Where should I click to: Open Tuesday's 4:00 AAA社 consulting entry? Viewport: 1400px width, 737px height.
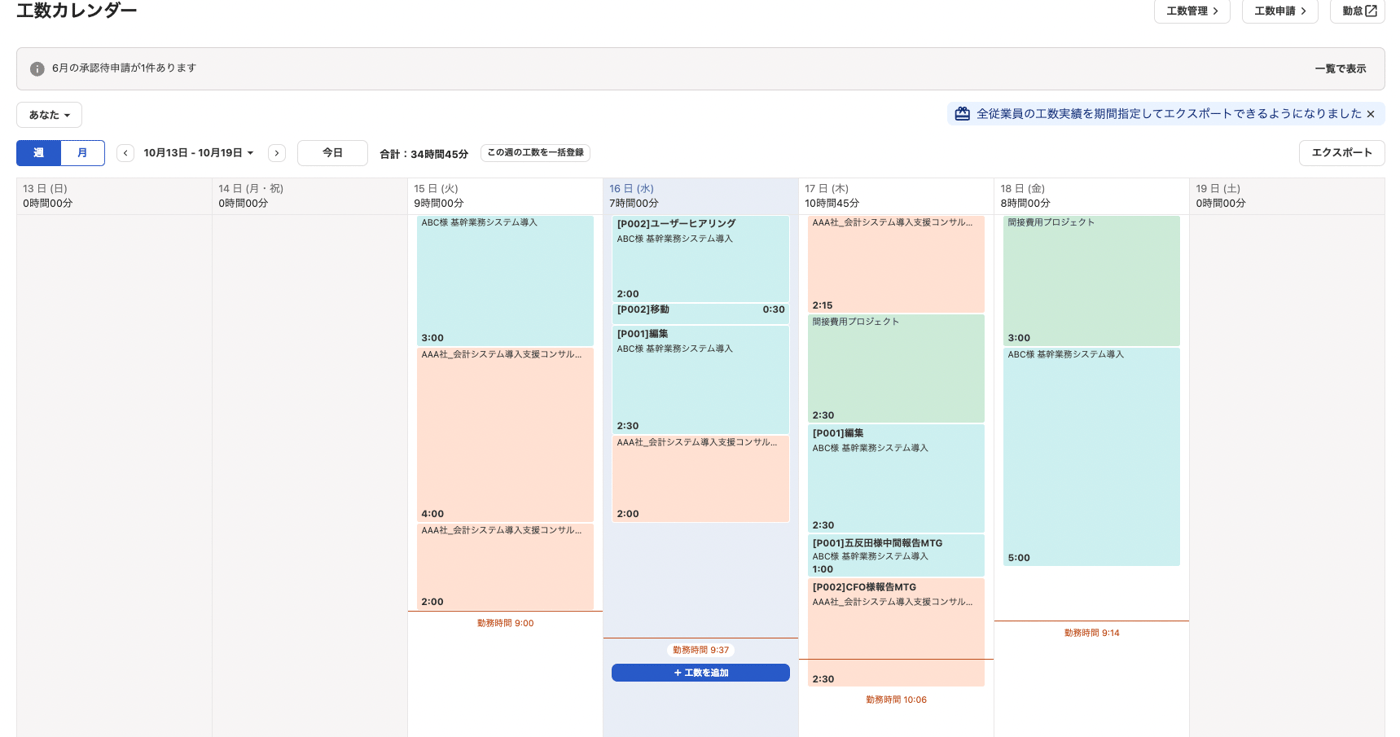tap(505, 435)
